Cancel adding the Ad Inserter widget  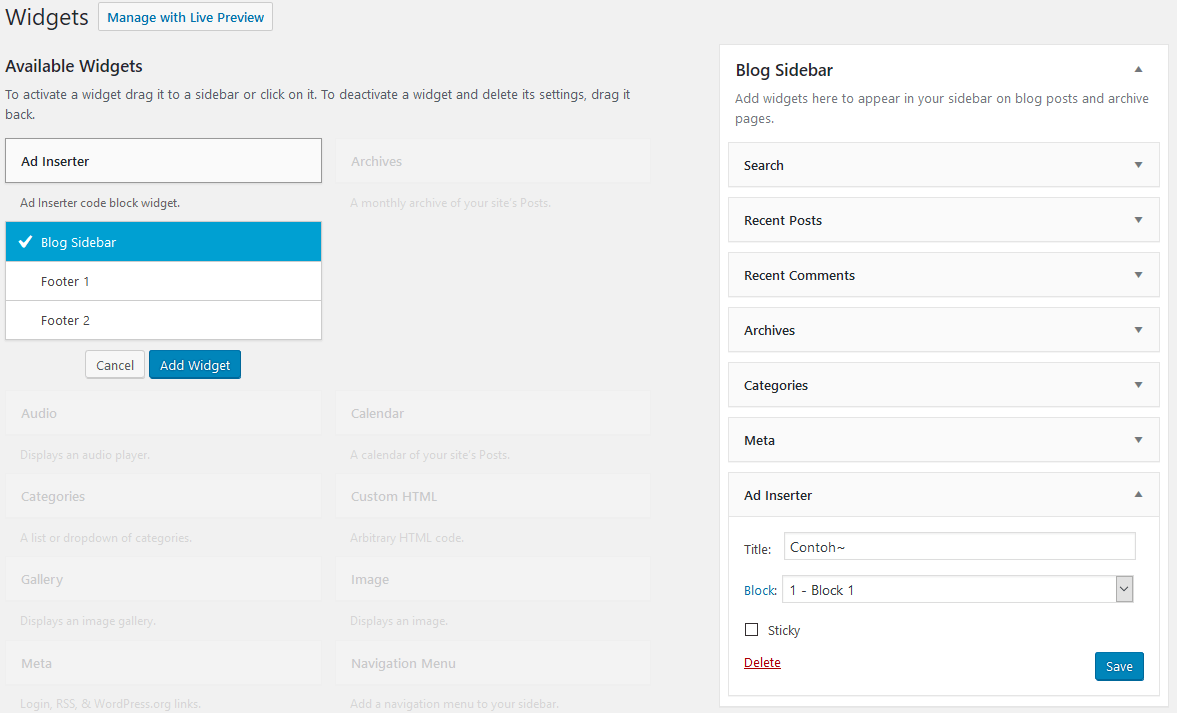point(114,364)
